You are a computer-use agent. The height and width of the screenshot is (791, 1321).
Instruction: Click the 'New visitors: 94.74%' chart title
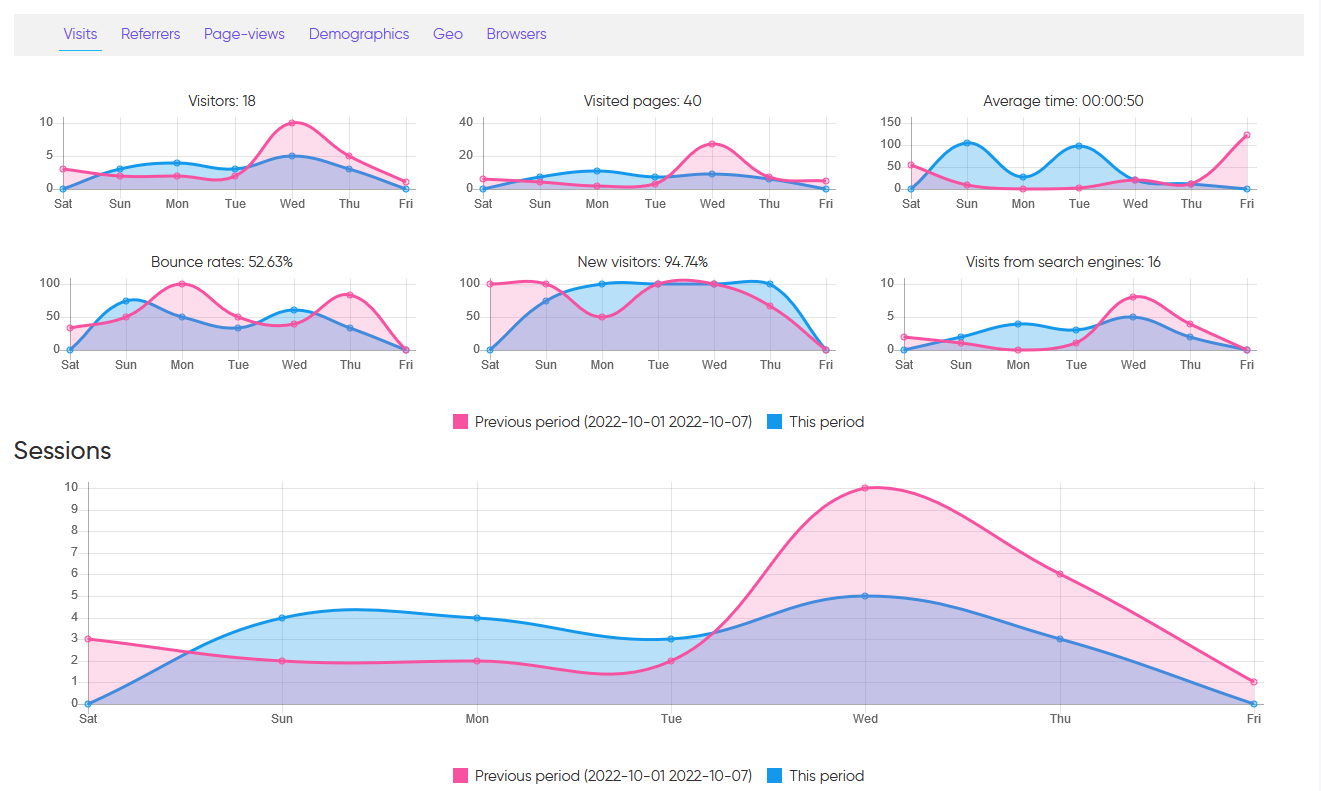(643, 262)
